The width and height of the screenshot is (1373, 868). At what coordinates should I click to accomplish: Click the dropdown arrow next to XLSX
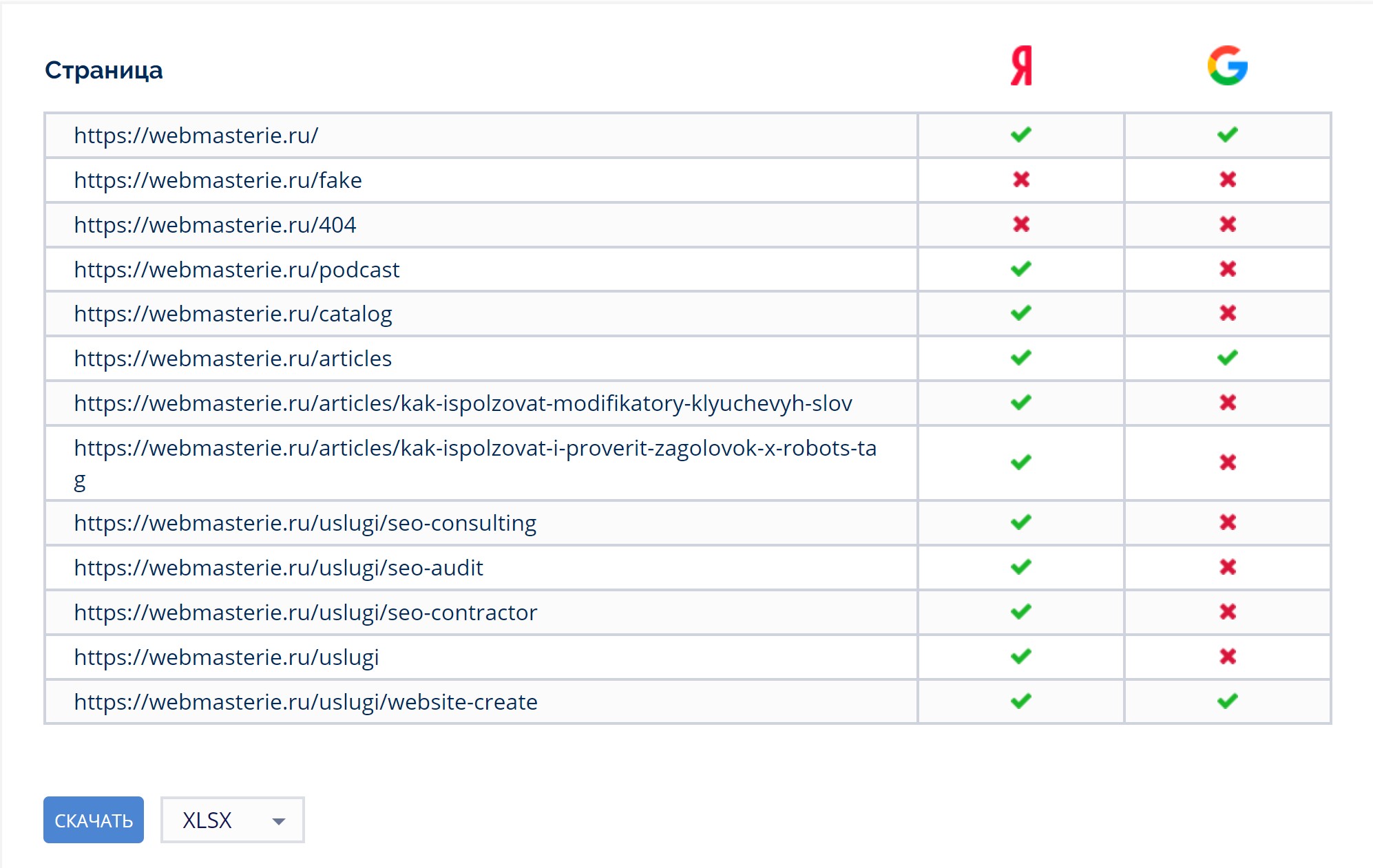[279, 821]
